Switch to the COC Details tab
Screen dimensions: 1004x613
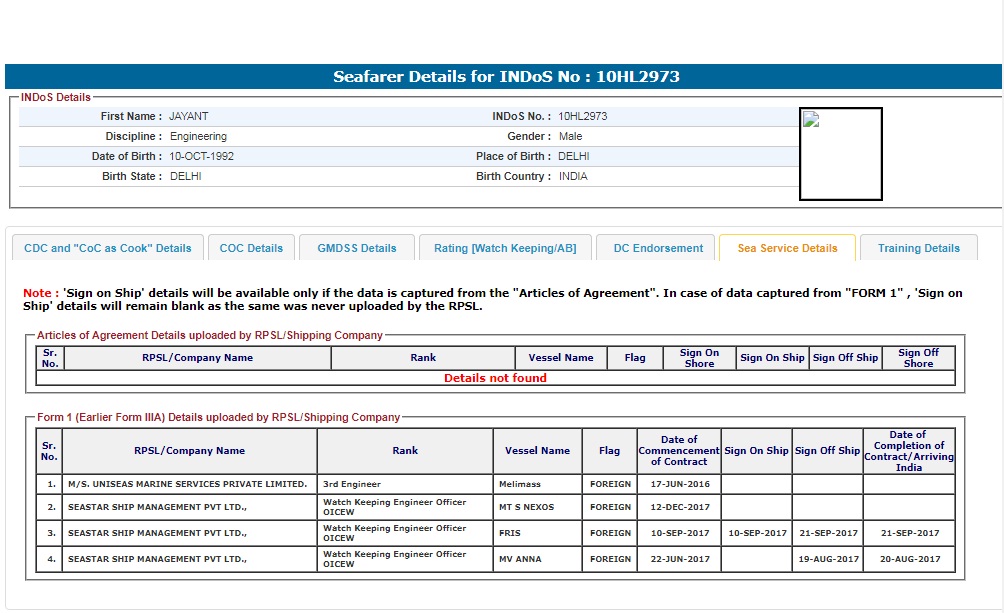tap(251, 248)
